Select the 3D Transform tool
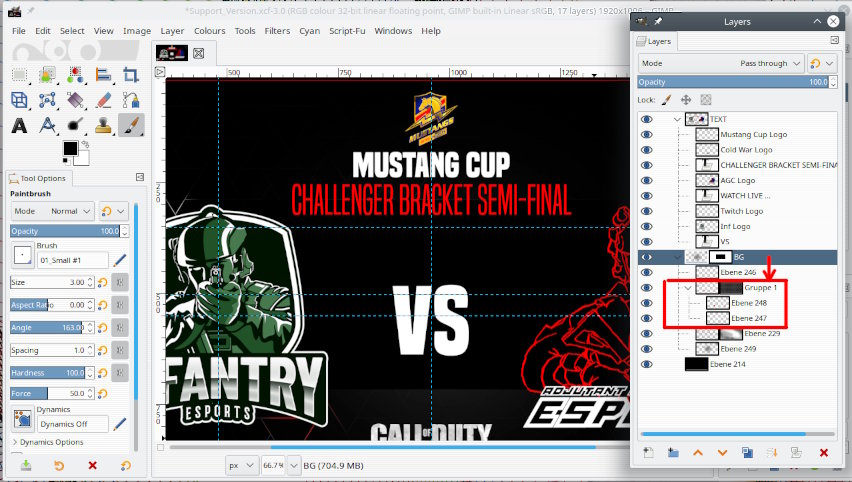Image resolution: width=852 pixels, height=482 pixels. click(x=20, y=100)
